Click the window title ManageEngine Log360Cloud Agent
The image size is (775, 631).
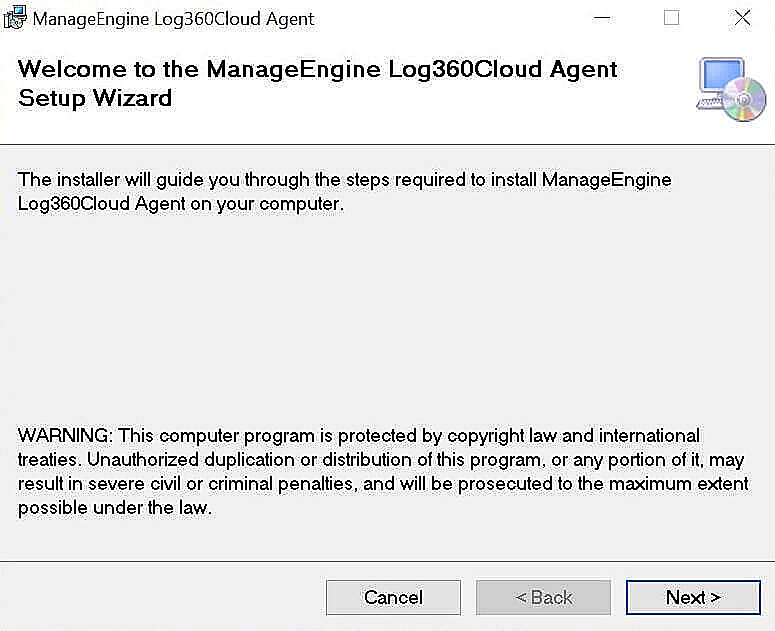pos(174,19)
